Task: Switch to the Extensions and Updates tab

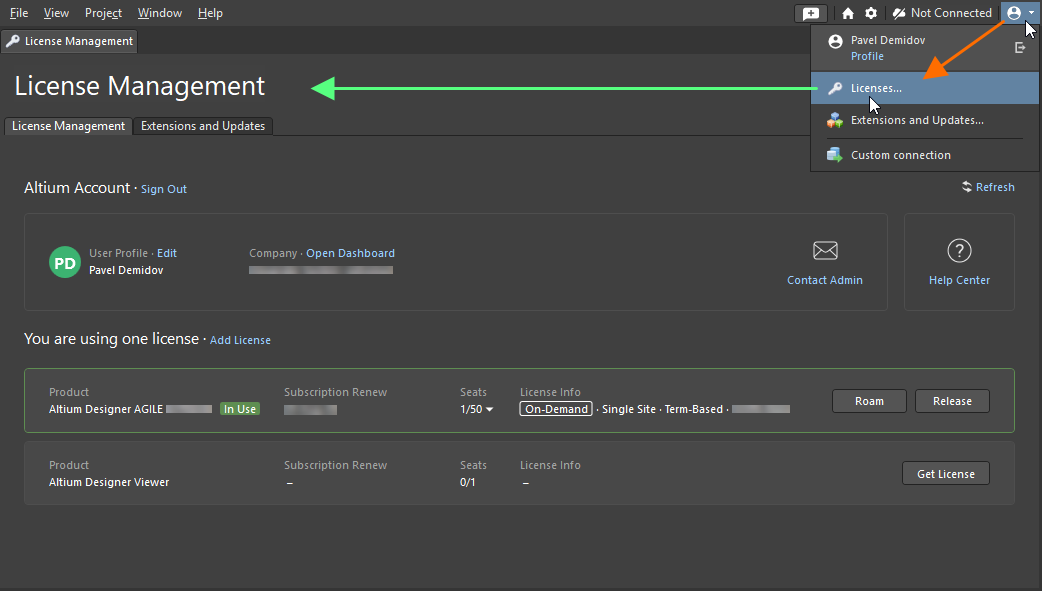Action: 202,126
